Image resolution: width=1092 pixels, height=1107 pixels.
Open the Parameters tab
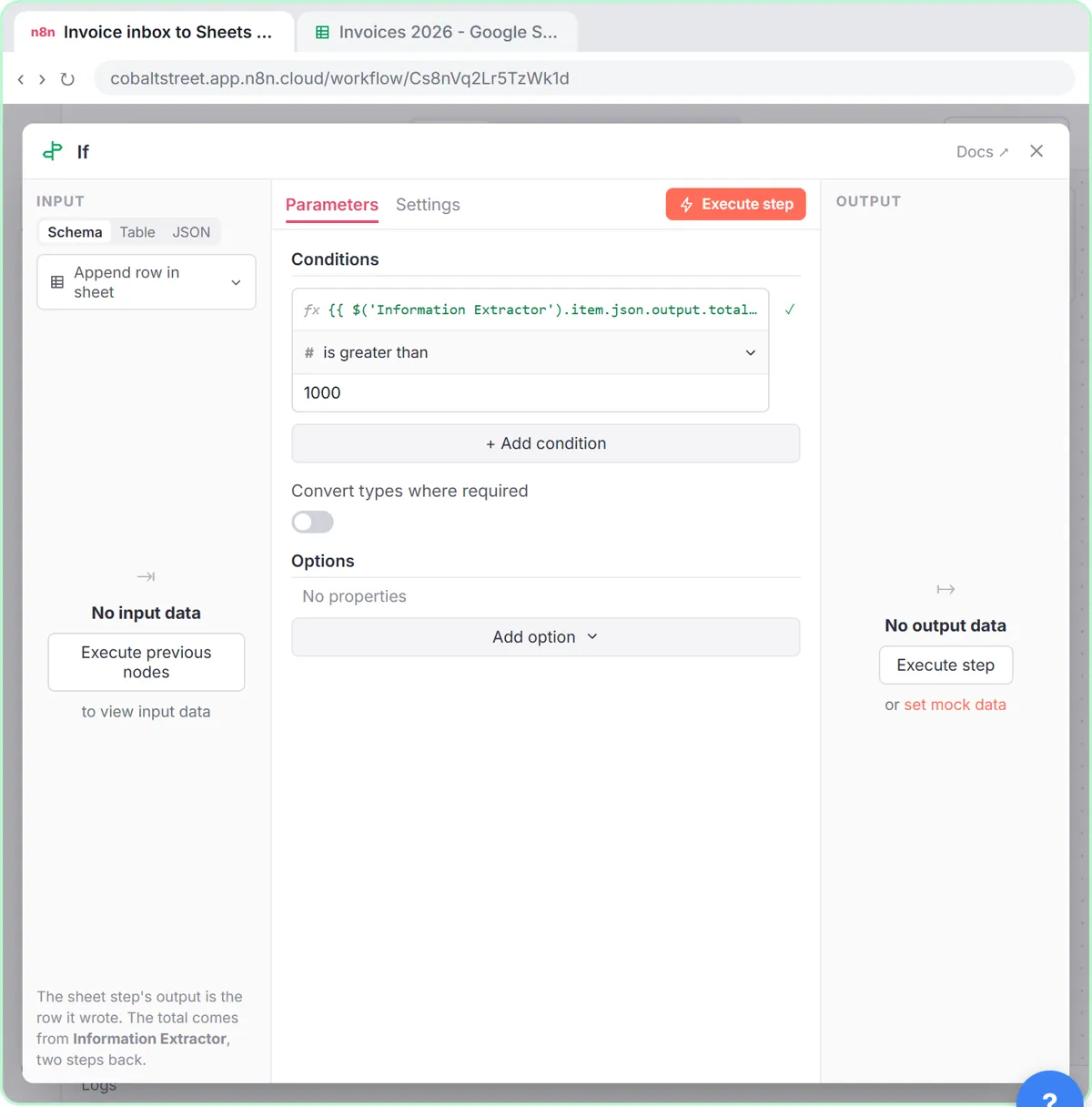click(332, 205)
